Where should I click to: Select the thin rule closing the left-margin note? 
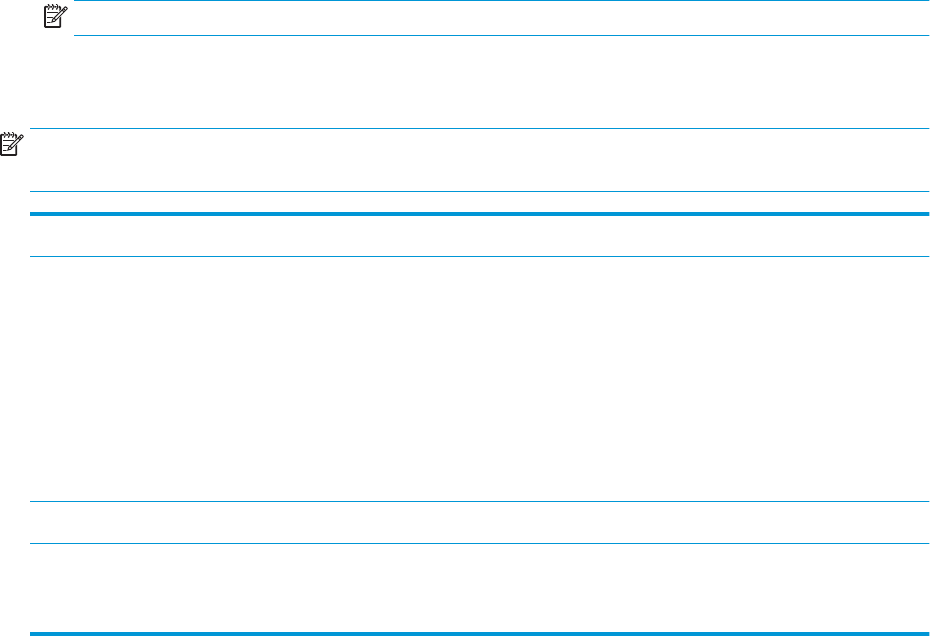479,192
